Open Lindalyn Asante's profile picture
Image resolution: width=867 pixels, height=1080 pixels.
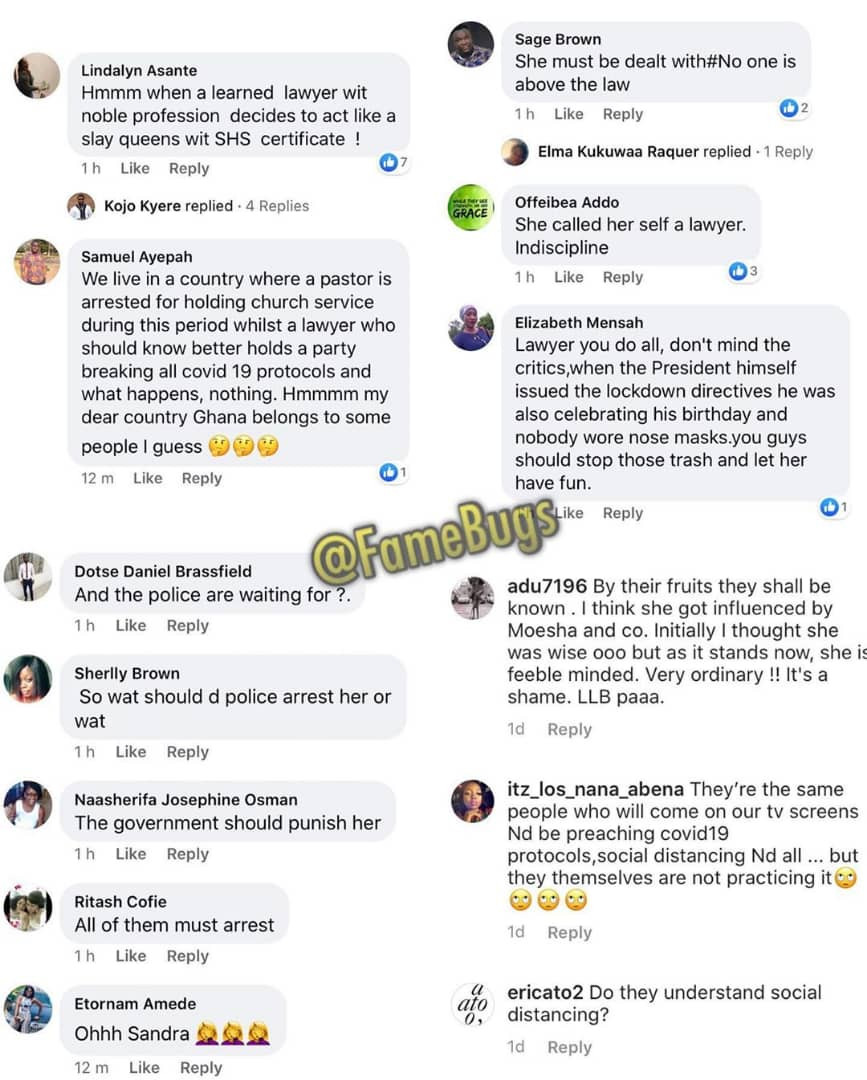point(36,75)
